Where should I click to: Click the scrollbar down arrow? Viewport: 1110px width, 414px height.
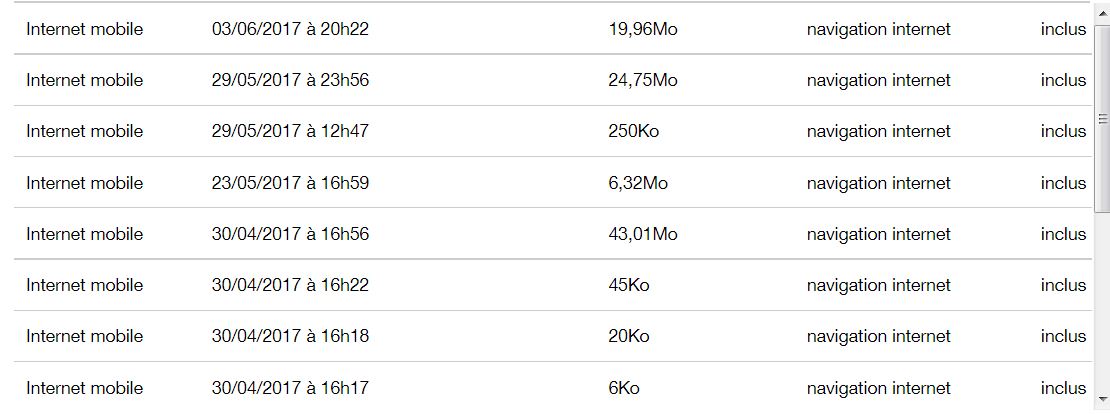(1102, 405)
